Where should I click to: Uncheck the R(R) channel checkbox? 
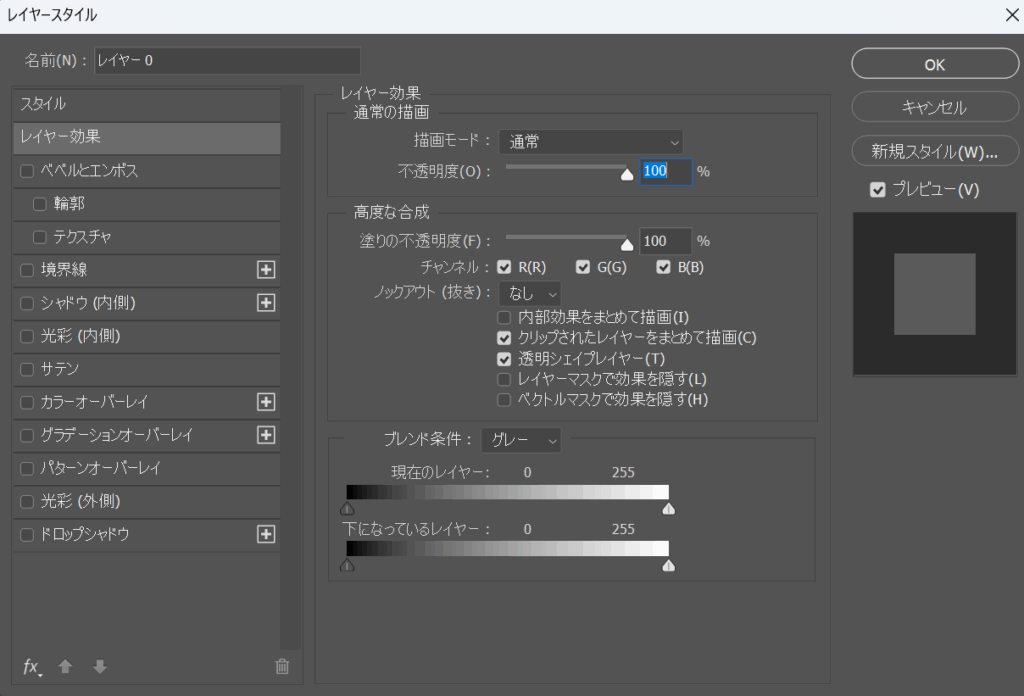point(504,267)
